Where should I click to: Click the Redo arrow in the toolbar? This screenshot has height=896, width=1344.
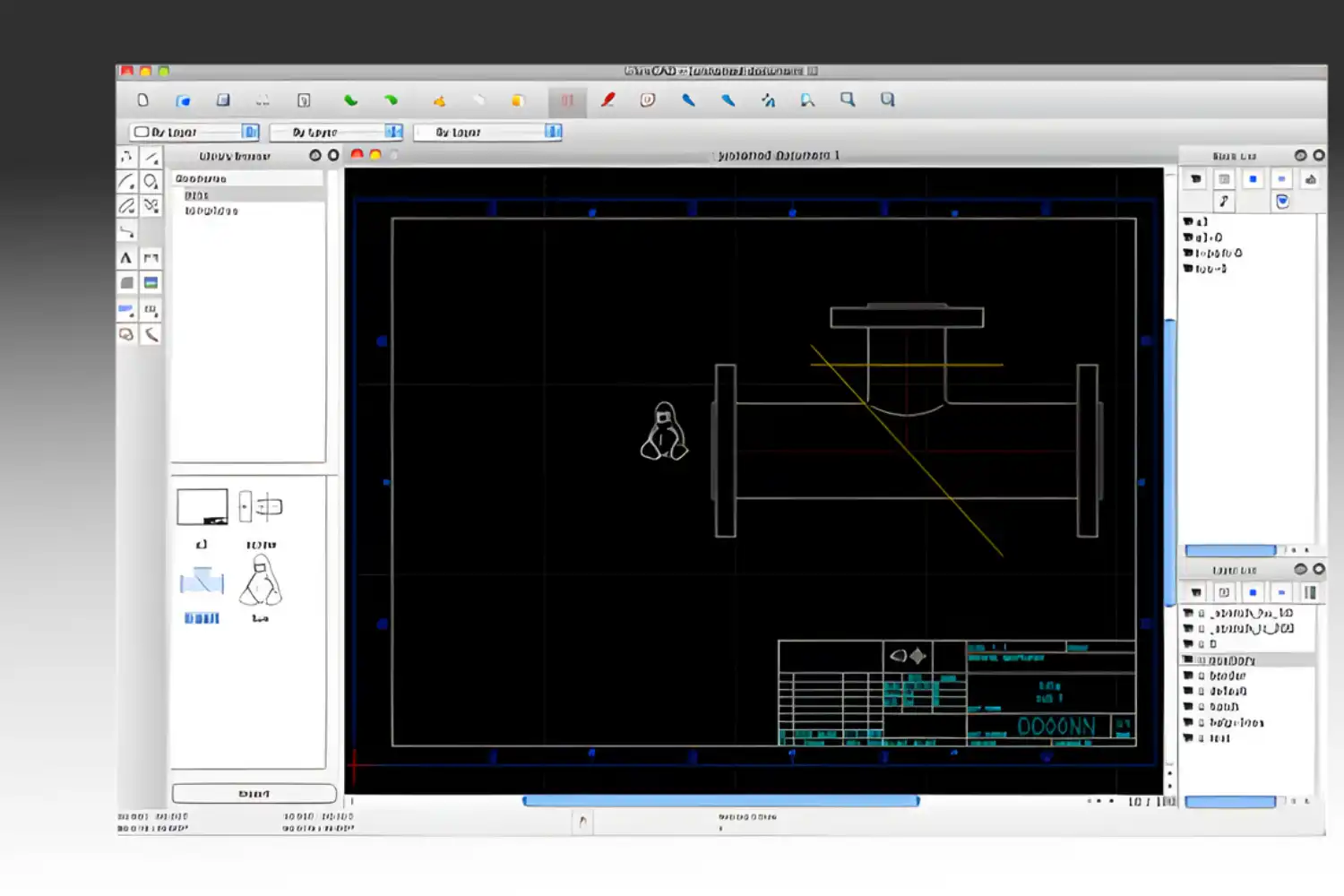[x=391, y=100]
